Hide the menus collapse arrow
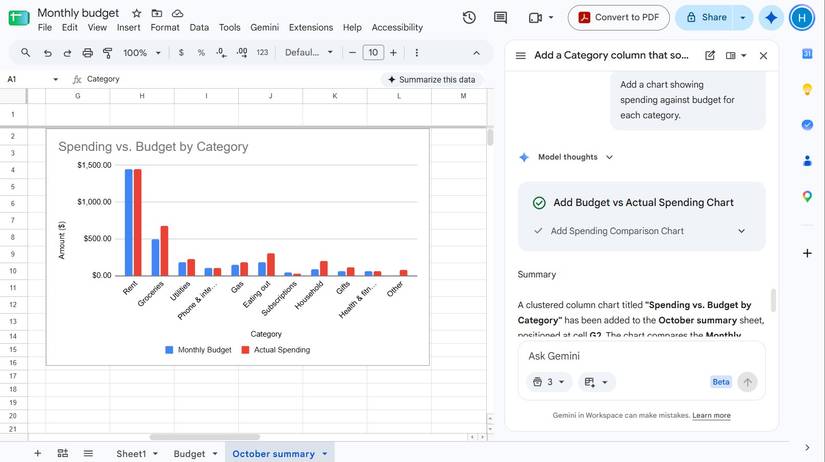 [x=476, y=53]
